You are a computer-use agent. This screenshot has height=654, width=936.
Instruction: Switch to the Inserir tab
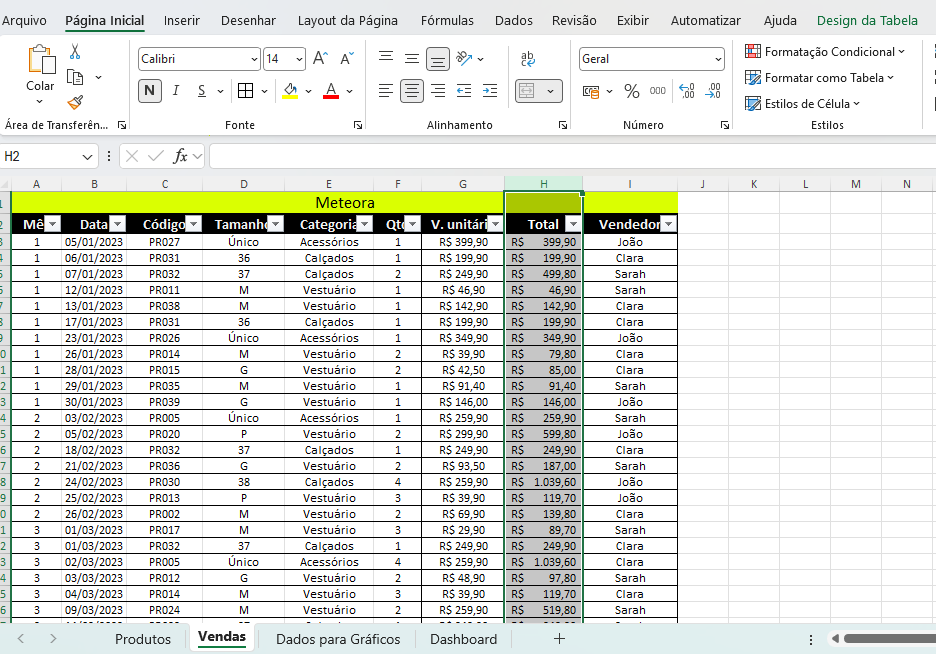pos(181,20)
